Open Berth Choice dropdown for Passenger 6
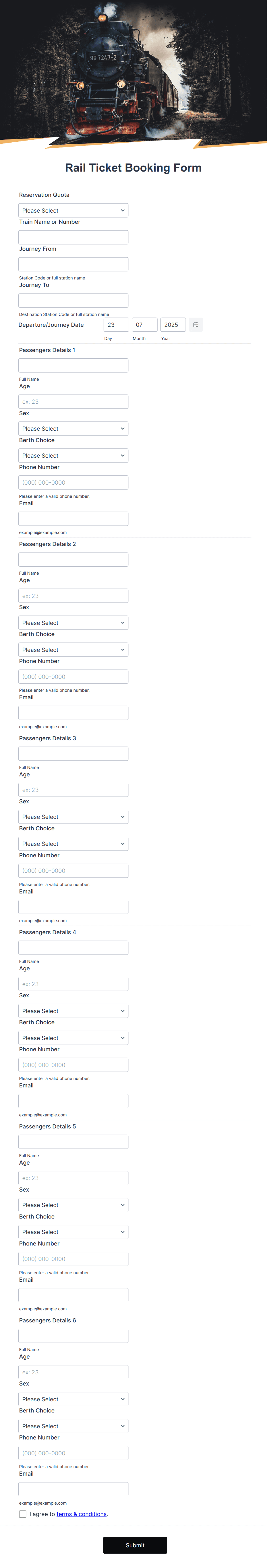 pos(73,1426)
